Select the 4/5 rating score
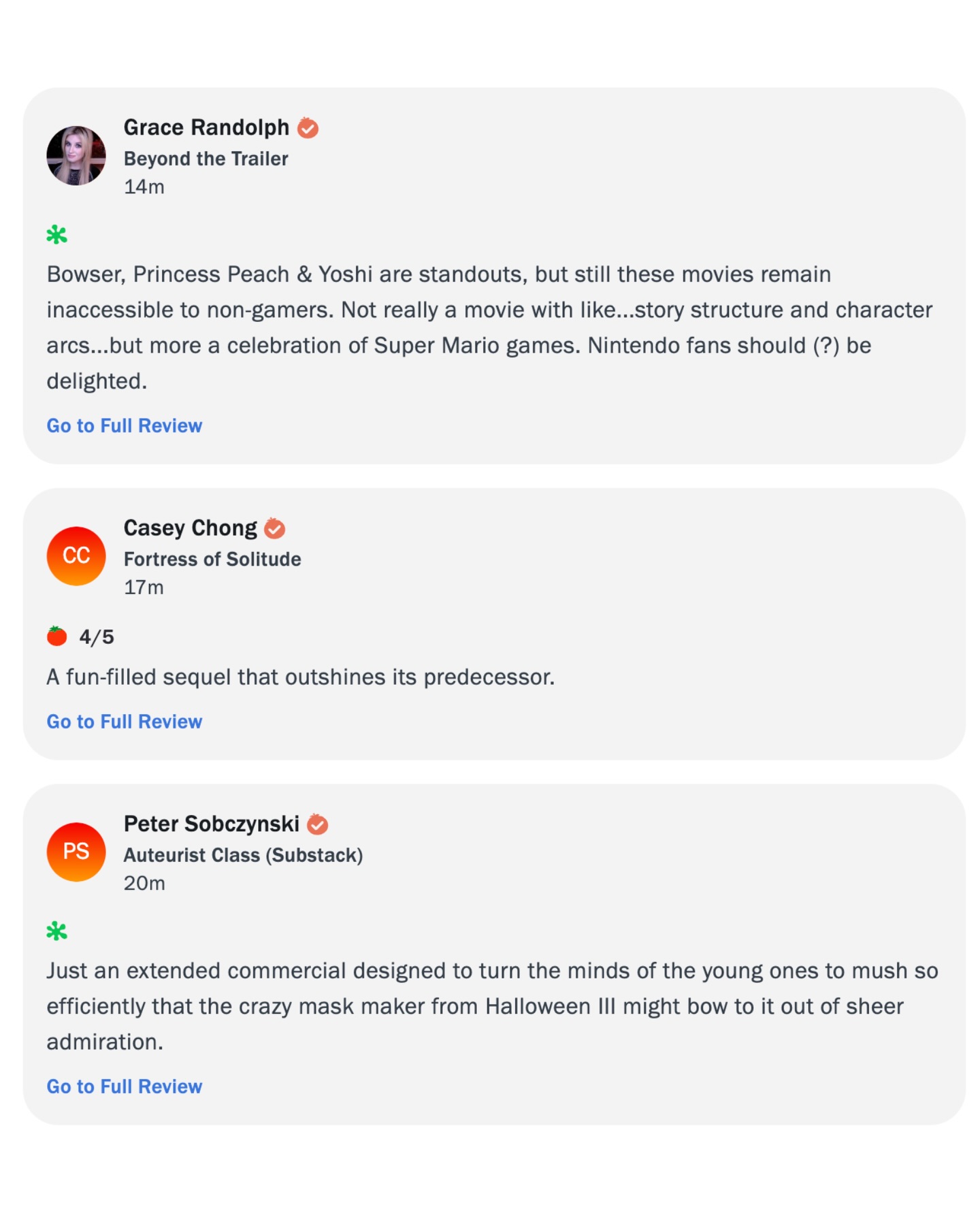 point(97,637)
